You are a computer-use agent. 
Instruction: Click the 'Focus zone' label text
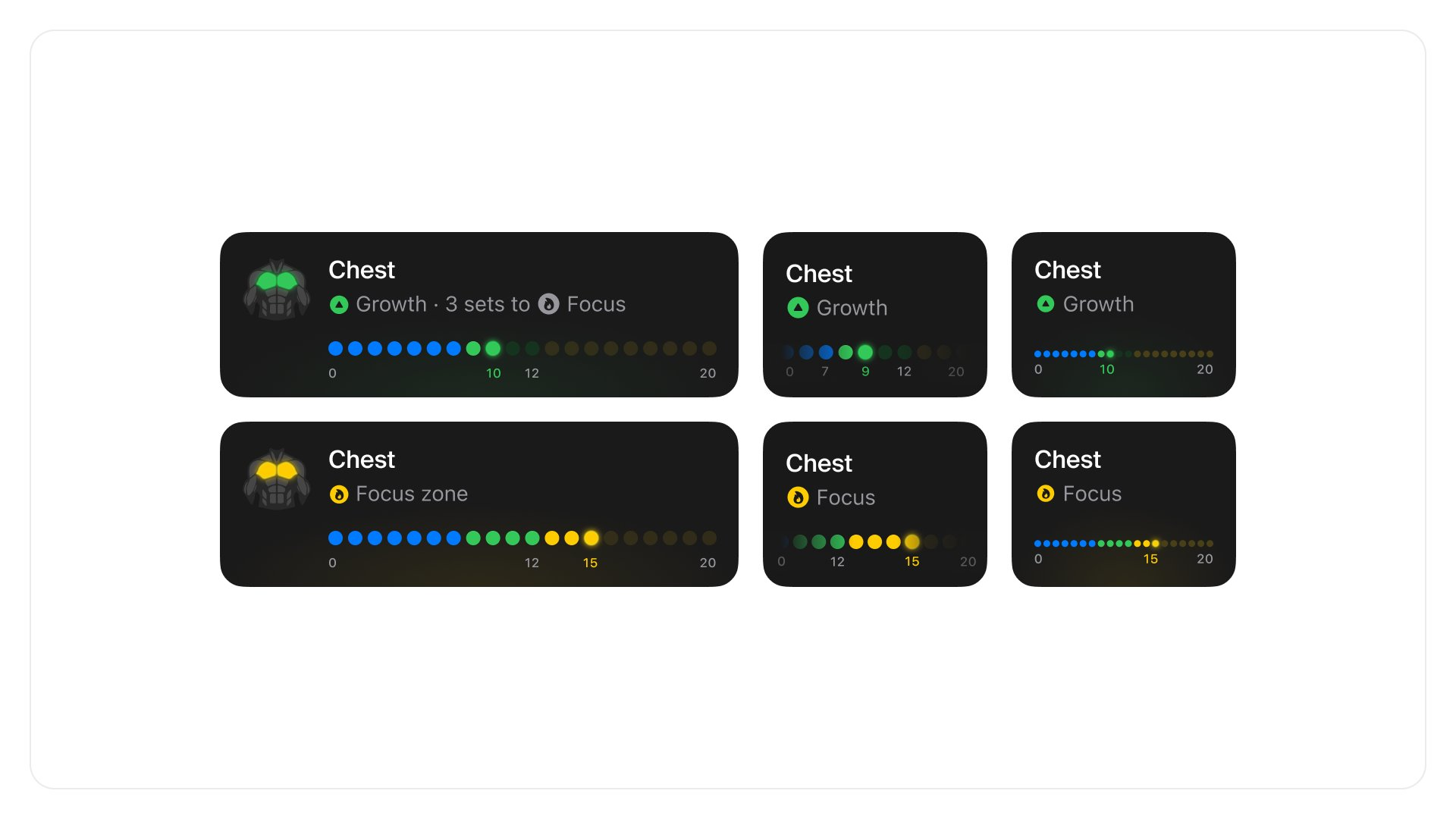tap(412, 494)
